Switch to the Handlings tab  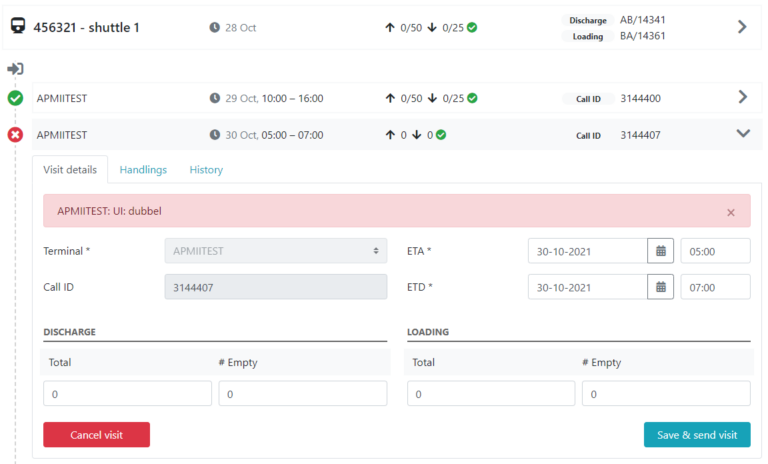pos(143,170)
